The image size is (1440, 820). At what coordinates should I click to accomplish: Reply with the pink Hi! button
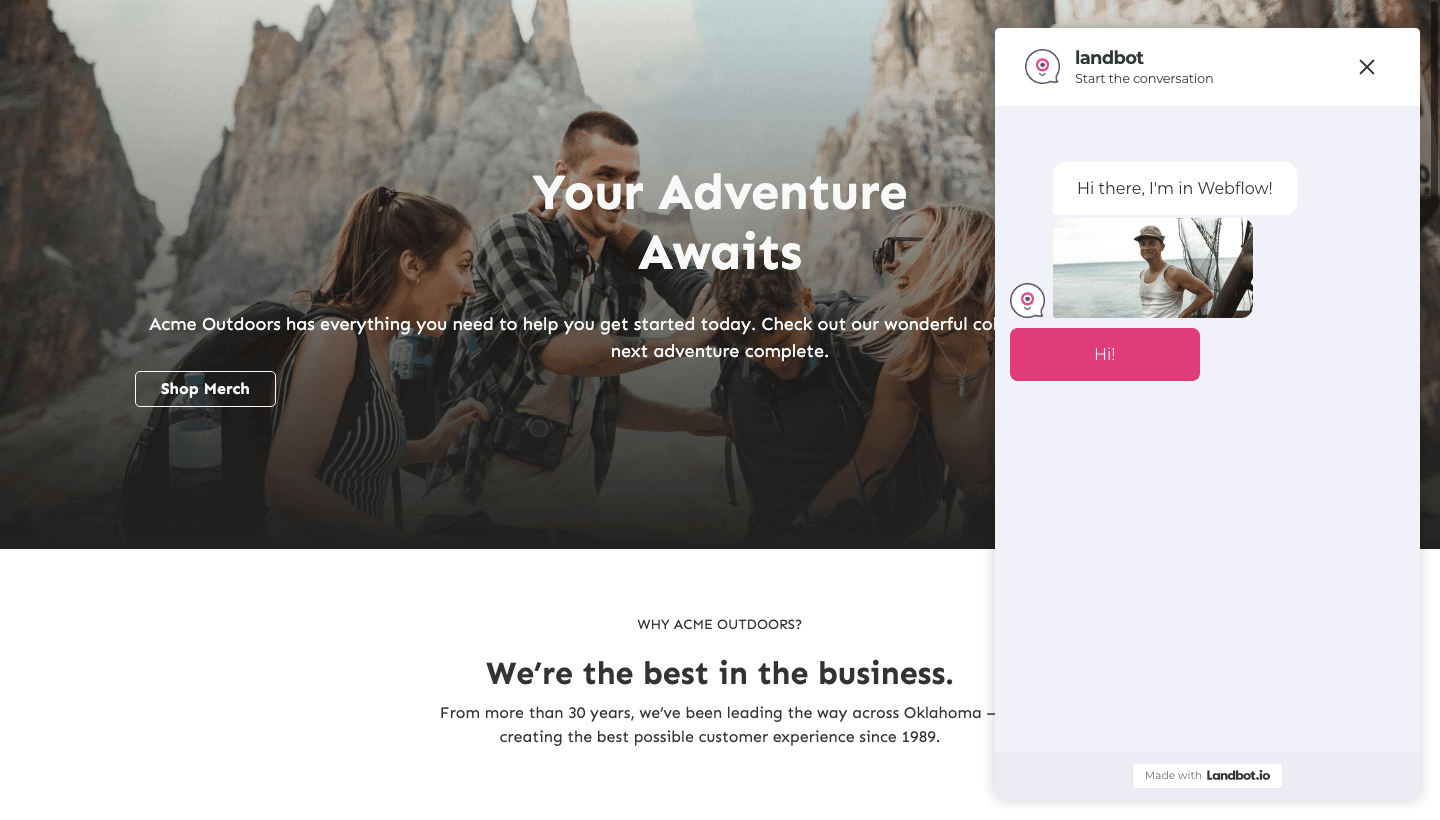tap(1105, 354)
